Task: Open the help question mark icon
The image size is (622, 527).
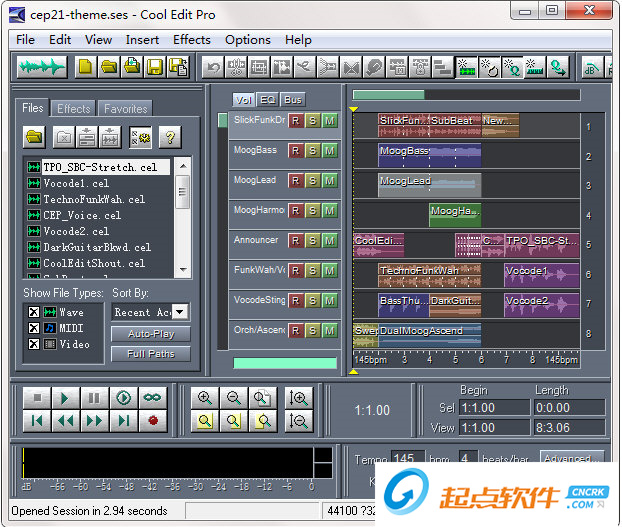Action: [x=170, y=137]
